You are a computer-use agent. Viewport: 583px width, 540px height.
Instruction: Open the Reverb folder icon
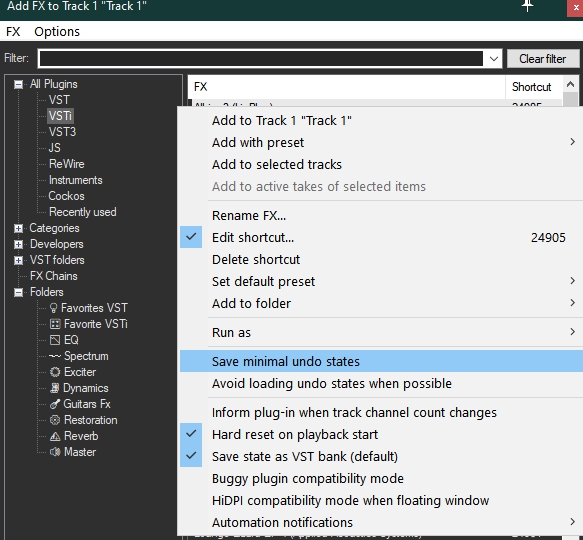(x=55, y=436)
